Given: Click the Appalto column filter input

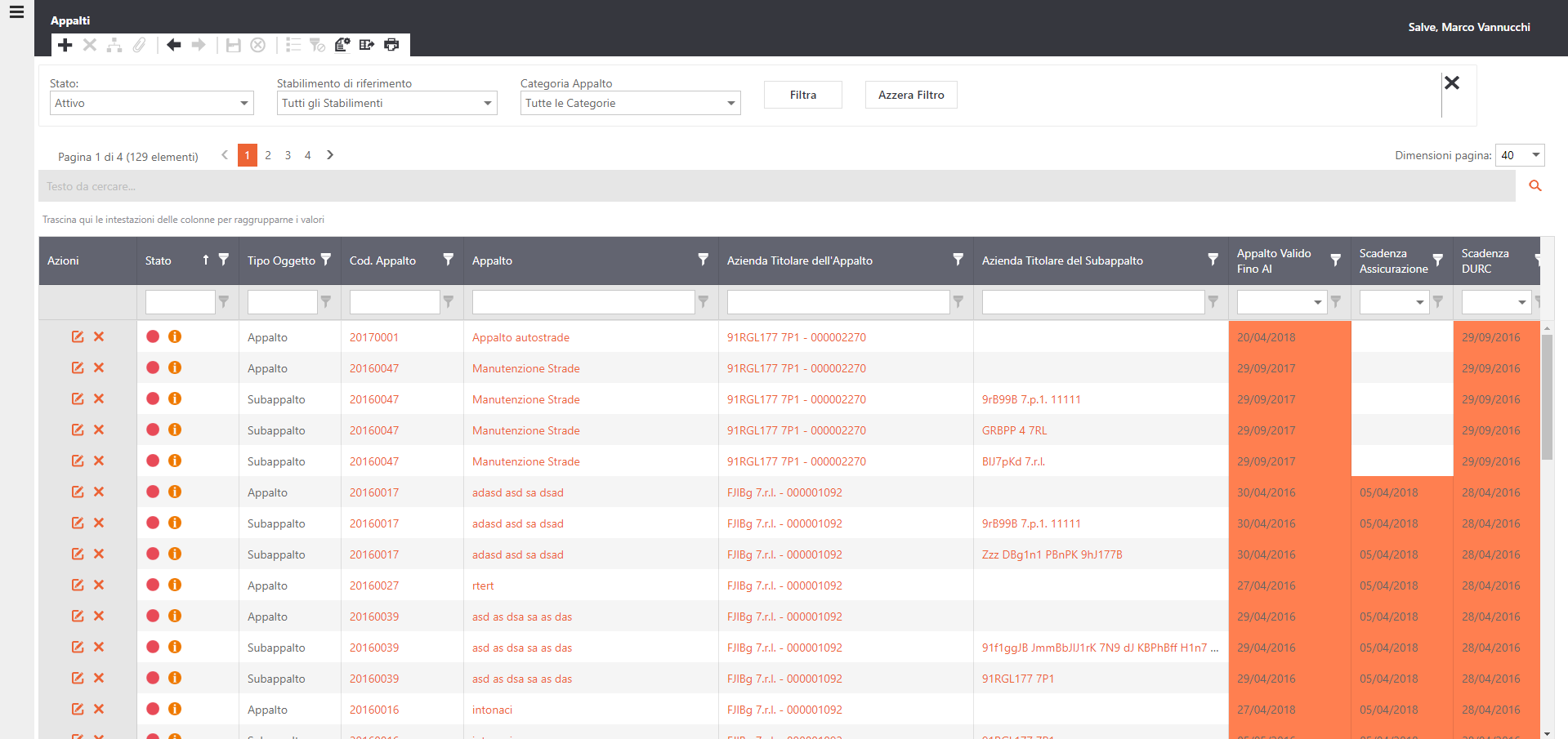Looking at the screenshot, I should [x=583, y=302].
